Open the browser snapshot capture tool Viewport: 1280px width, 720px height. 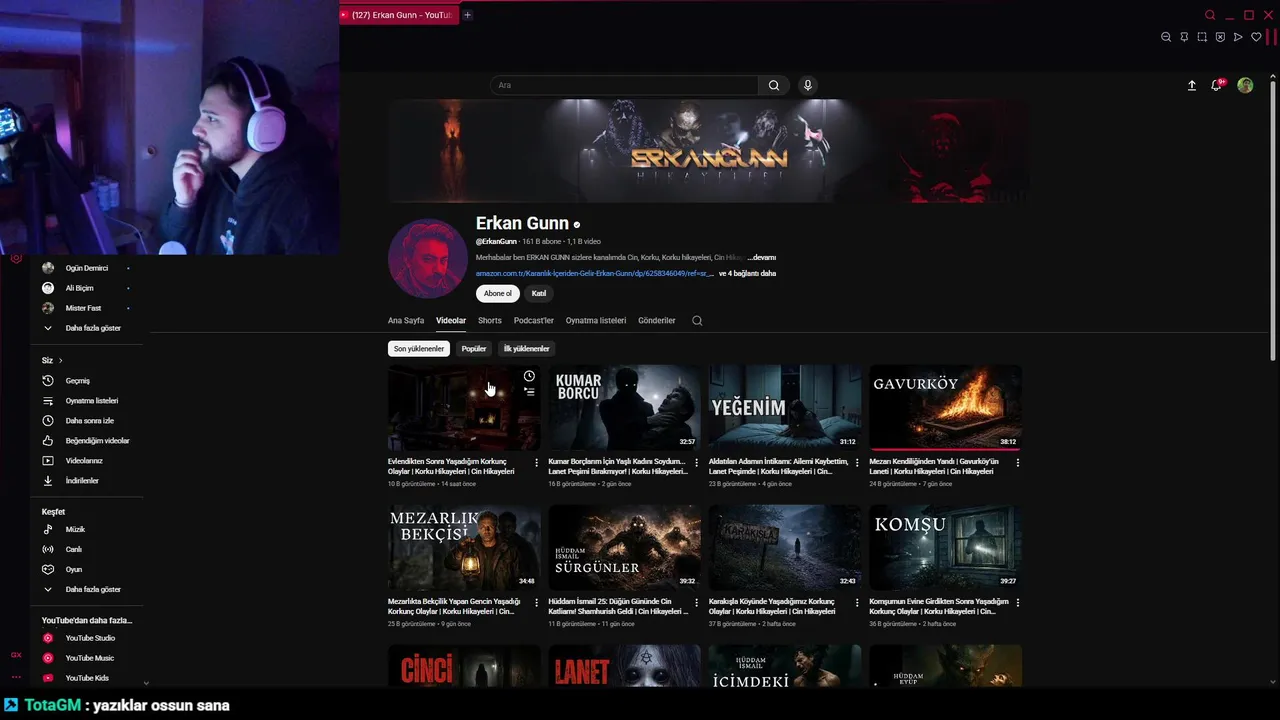click(1202, 37)
